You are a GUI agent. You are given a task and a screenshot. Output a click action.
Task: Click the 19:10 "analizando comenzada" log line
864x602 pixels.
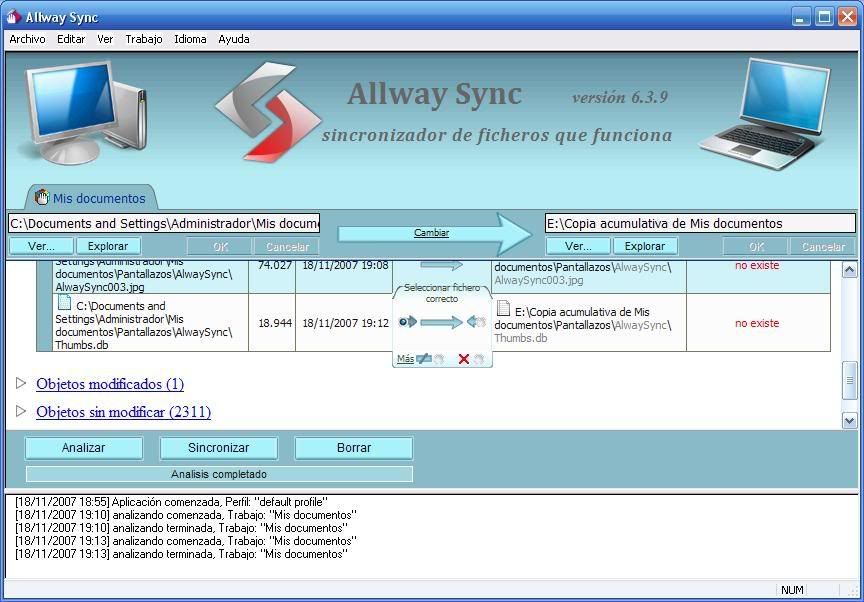click(x=186, y=515)
